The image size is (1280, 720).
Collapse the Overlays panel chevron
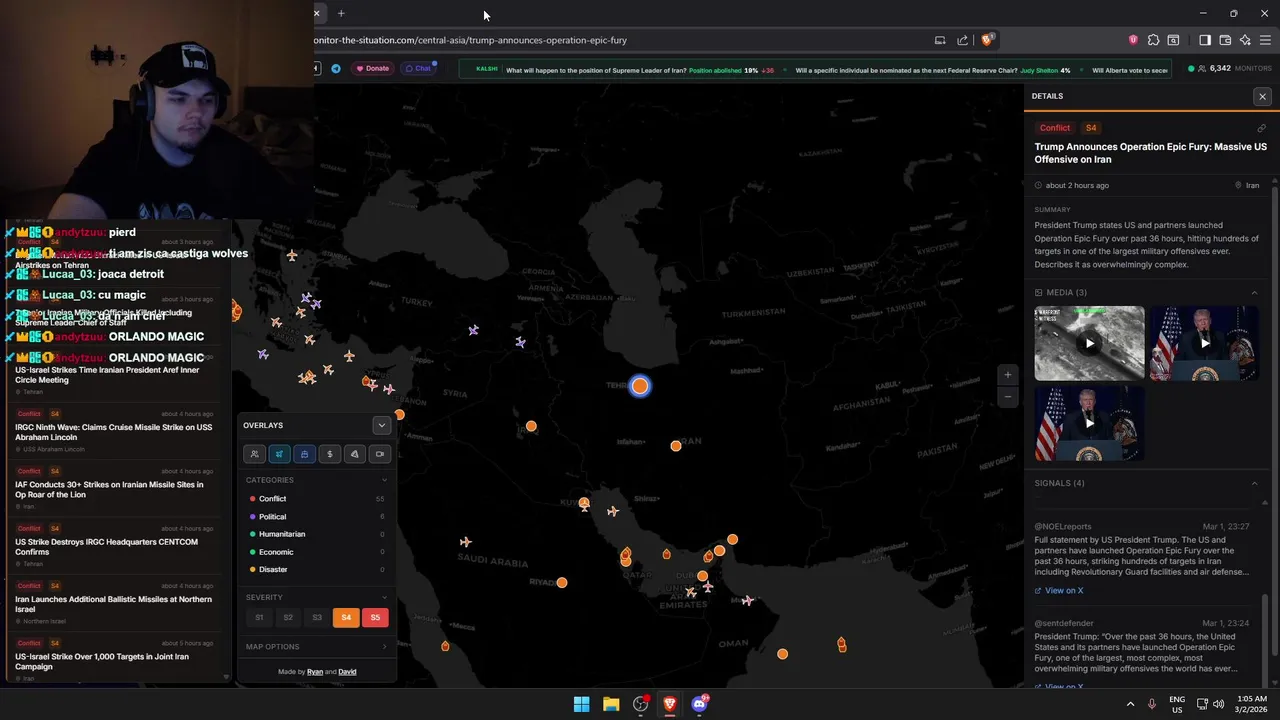[x=381, y=425]
